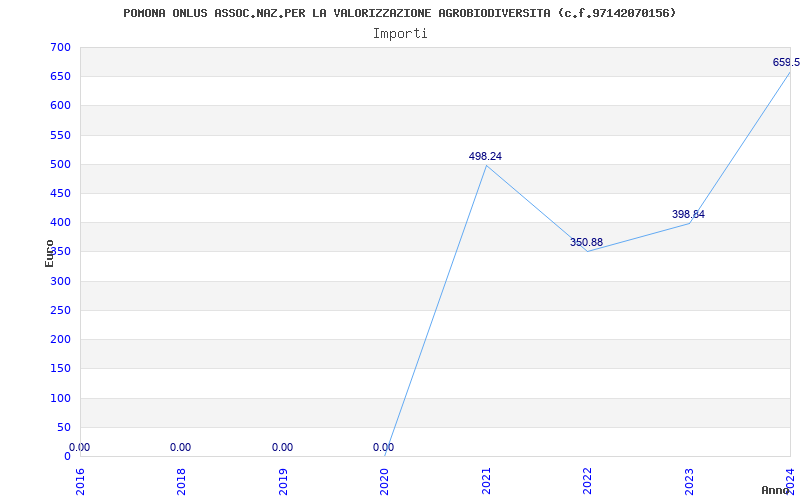This screenshot has height=500, width=800.
Task: Click the 600 y-axis tick label
Action: (x=61, y=106)
